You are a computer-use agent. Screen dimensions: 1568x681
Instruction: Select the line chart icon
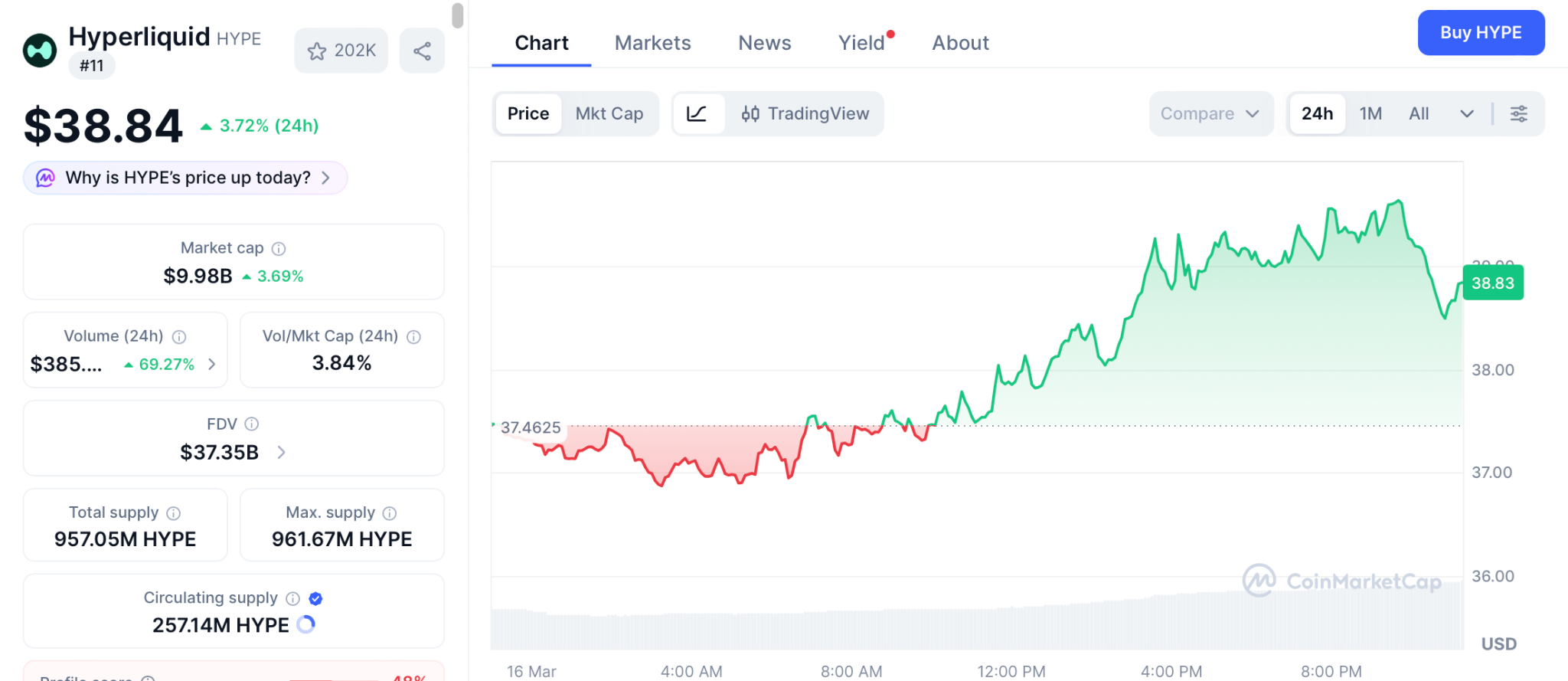697,113
